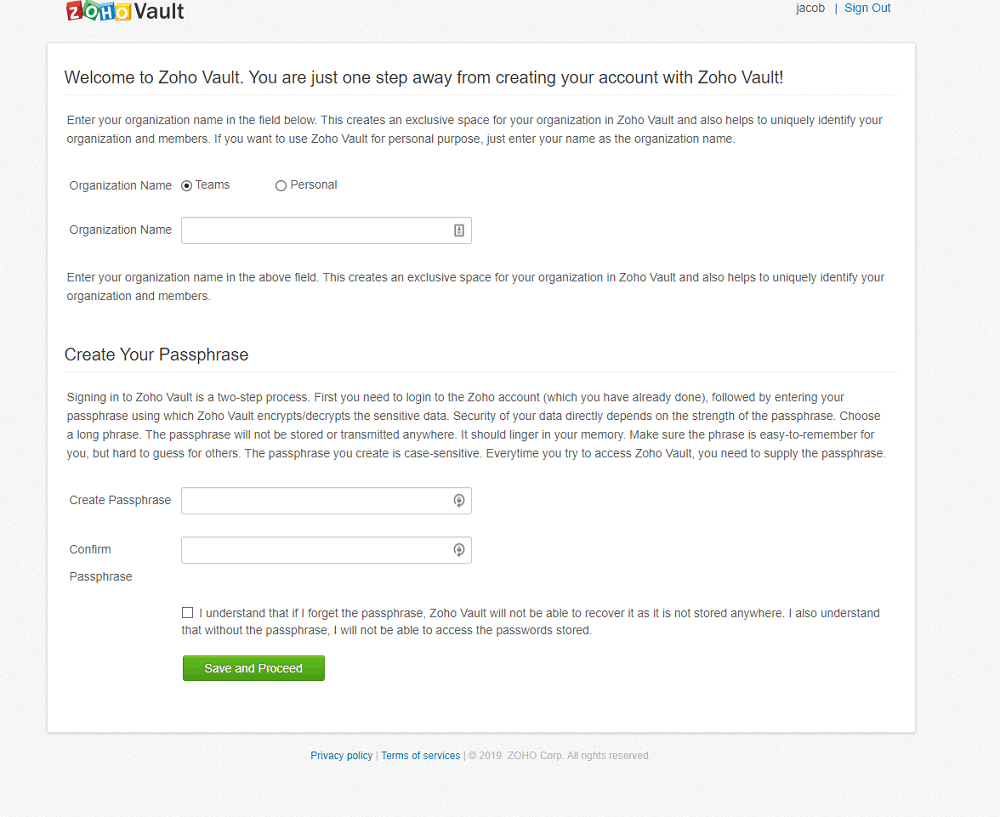Click the key icon in Confirm Passphrase field
The width and height of the screenshot is (1000, 817).
click(x=459, y=550)
